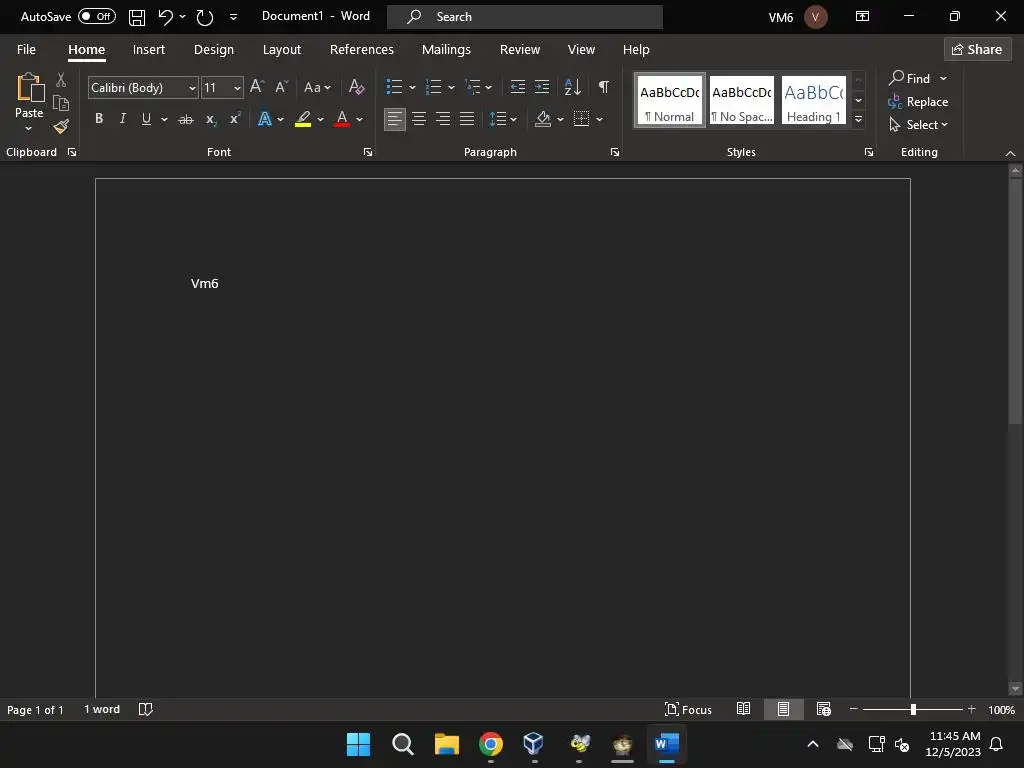Apply subscript formatting

pos(210,119)
